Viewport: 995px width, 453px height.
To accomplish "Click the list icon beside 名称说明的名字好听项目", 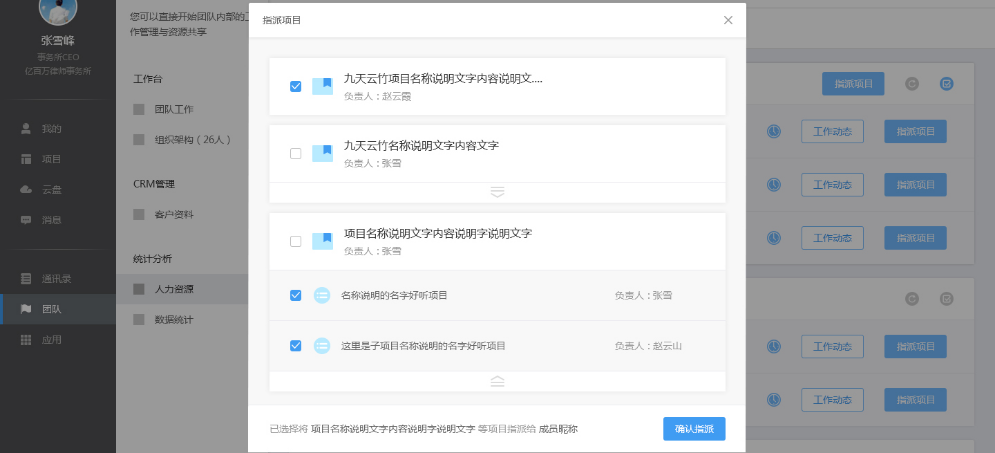I will click(x=322, y=295).
